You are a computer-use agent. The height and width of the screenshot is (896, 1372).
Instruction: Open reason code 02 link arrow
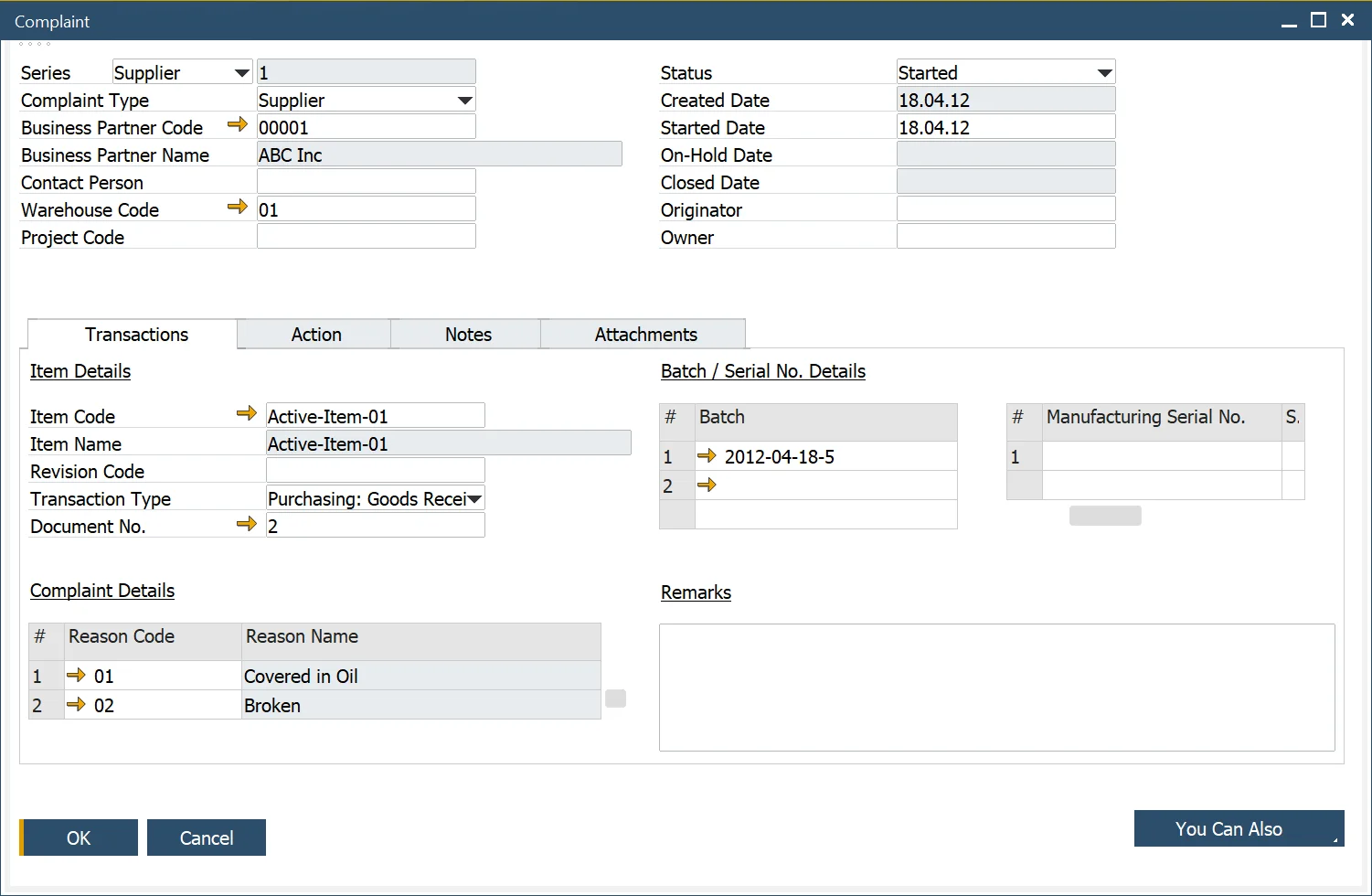[77, 705]
